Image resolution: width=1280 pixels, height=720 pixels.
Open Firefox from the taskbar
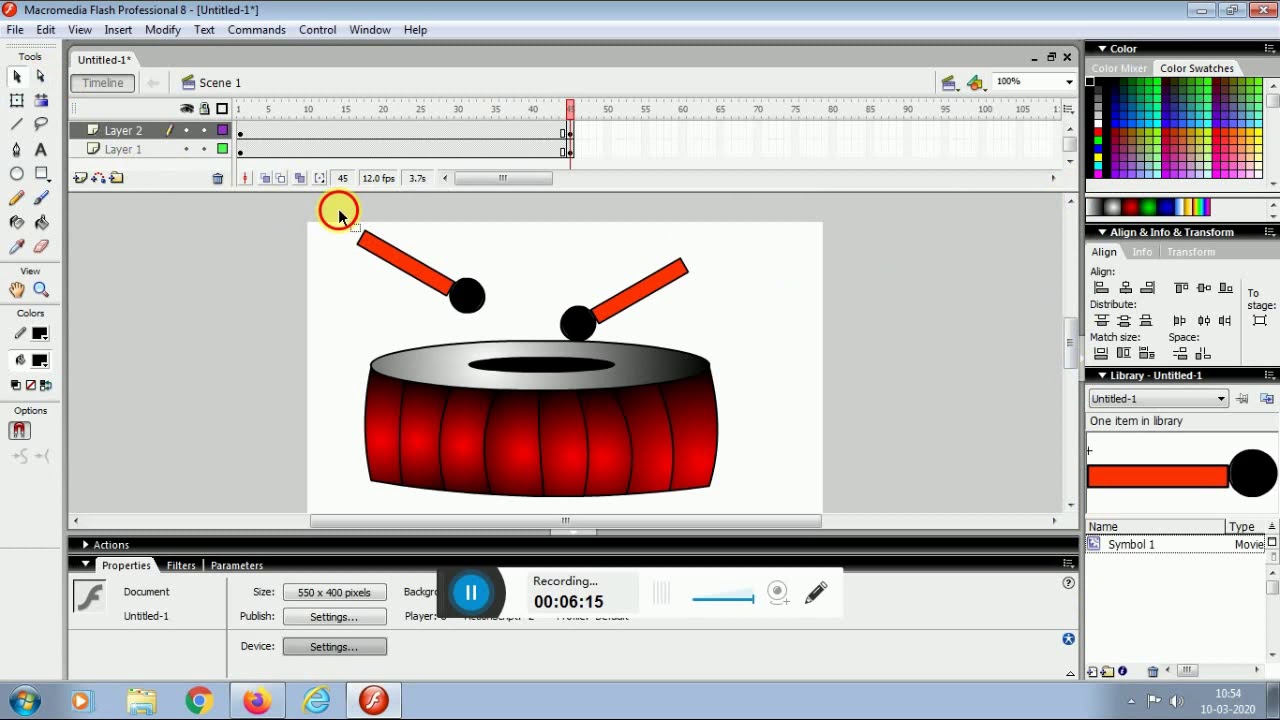[x=257, y=701]
